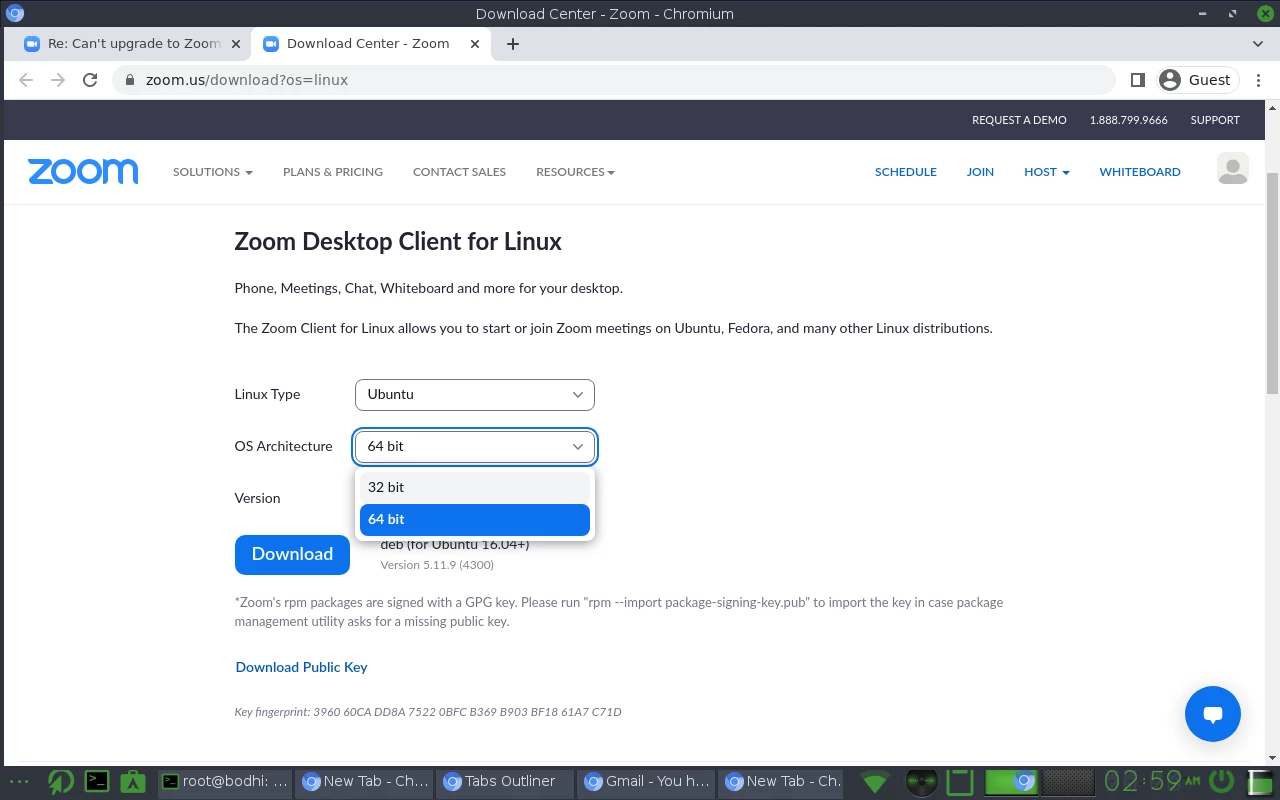The height and width of the screenshot is (800, 1280).
Task: Open the Bodhi main menu icon in taskbar
Action: (x=61, y=781)
